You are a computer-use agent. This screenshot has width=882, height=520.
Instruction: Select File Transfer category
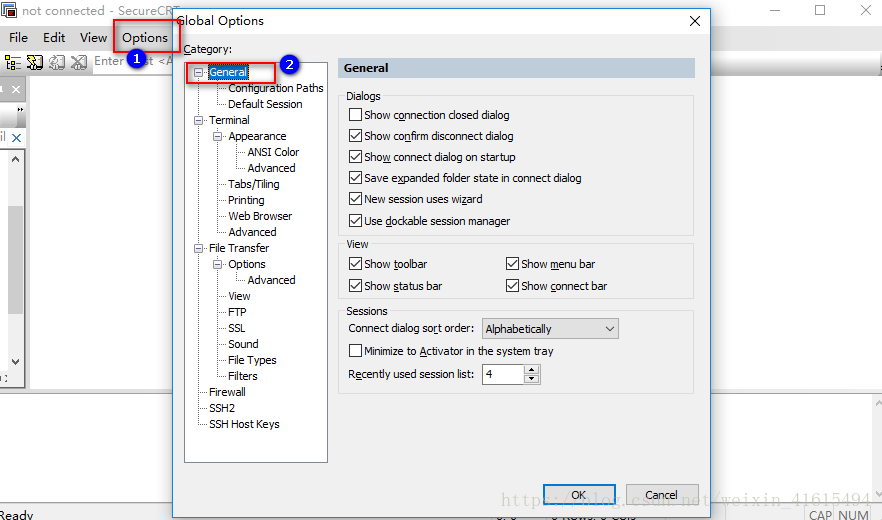(x=239, y=248)
